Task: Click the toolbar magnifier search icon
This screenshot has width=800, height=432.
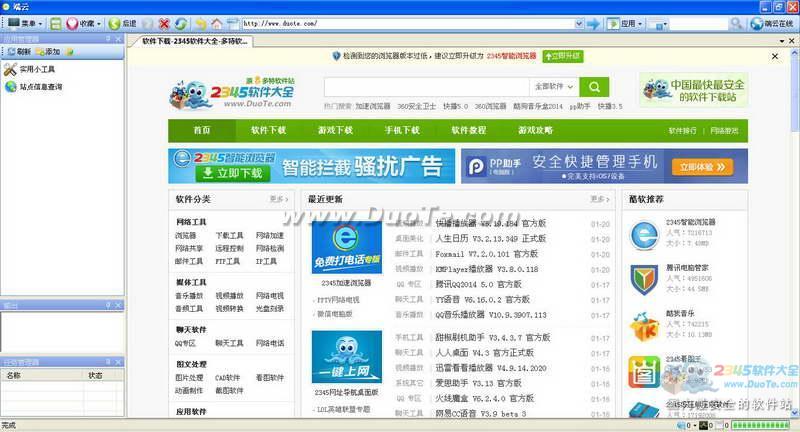Action: 736,23
